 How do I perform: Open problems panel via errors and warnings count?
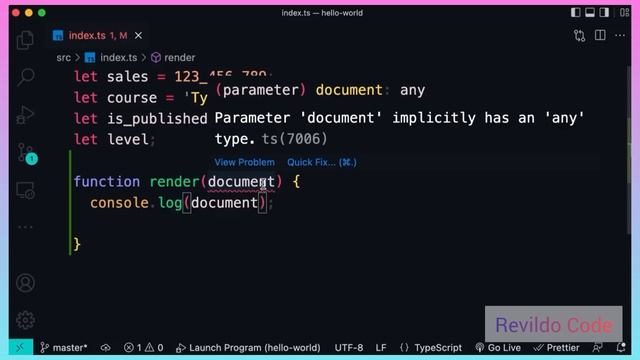tap(144, 347)
